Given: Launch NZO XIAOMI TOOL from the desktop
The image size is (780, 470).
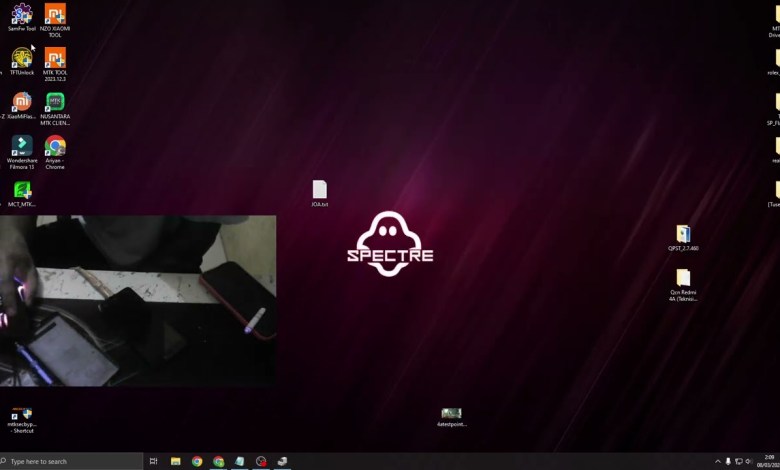Looking at the screenshot, I should coord(55,15).
